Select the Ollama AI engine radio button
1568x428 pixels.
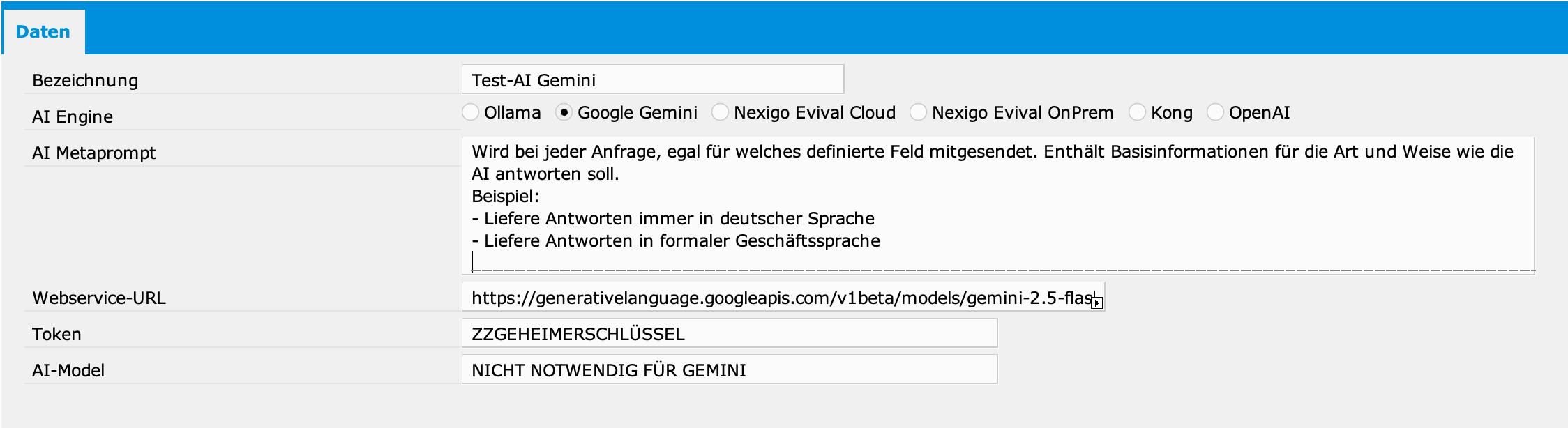pos(470,112)
